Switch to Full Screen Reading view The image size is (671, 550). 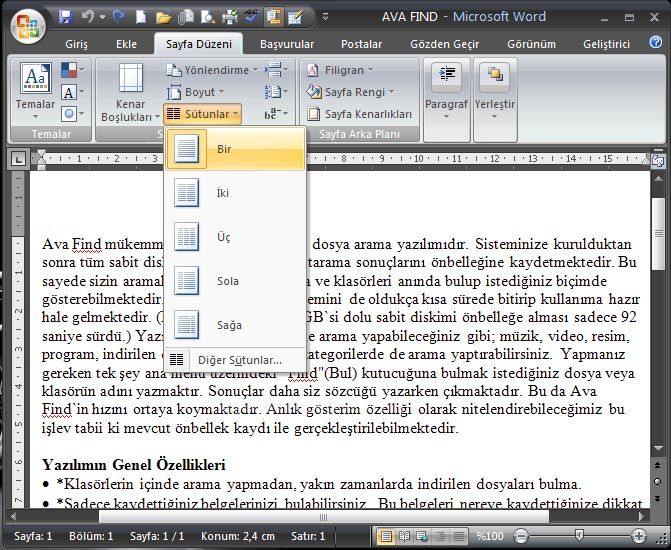404,536
